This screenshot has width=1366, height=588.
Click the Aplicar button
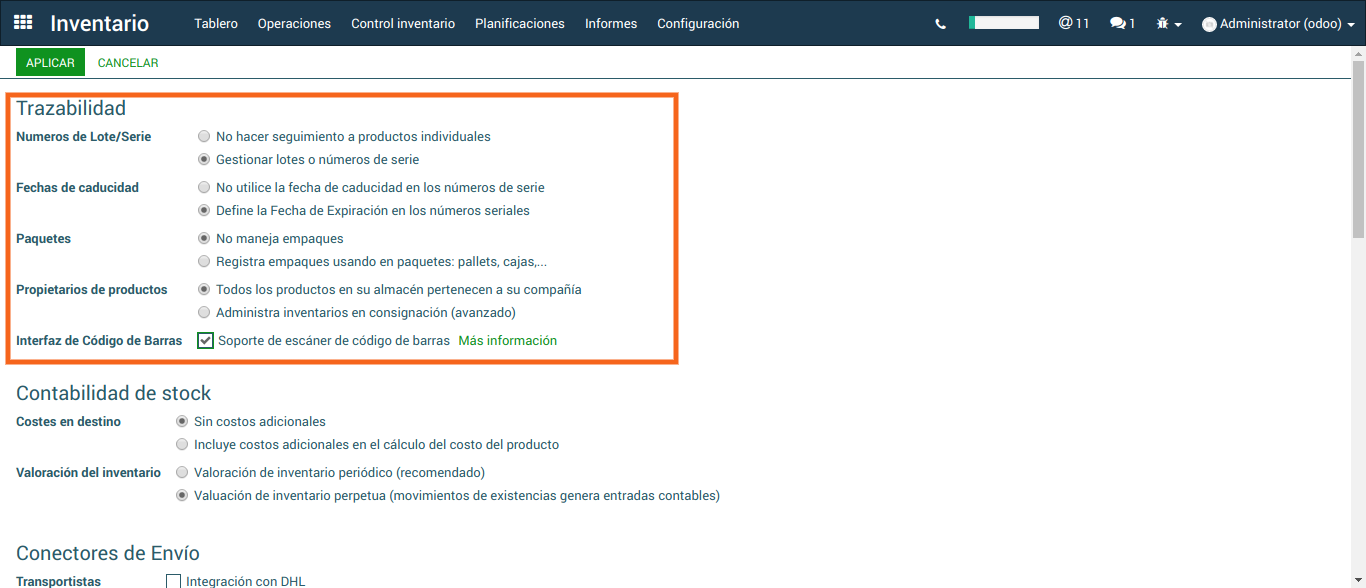pos(50,63)
